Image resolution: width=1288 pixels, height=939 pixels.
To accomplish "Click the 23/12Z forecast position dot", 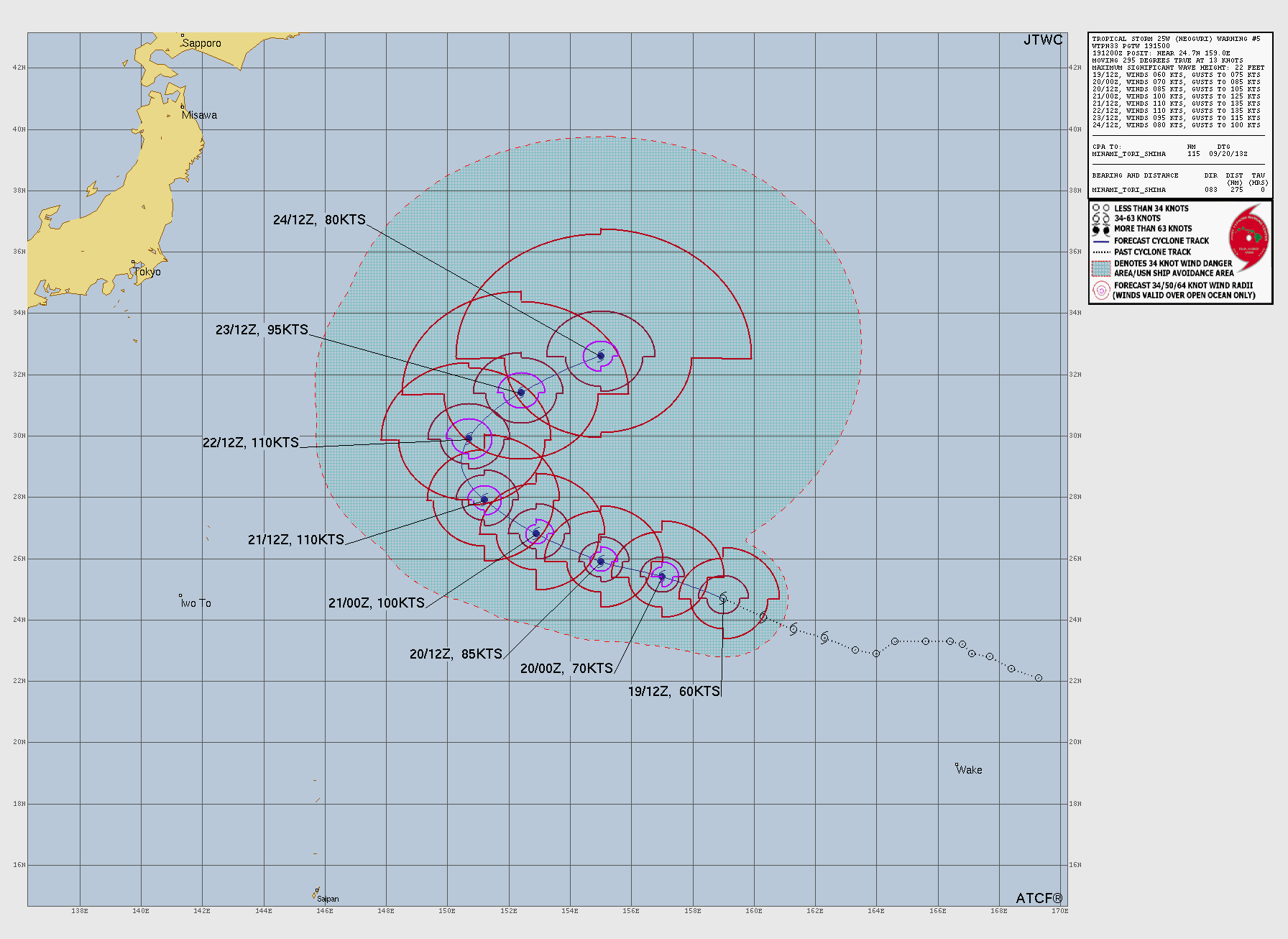I will tap(521, 393).
